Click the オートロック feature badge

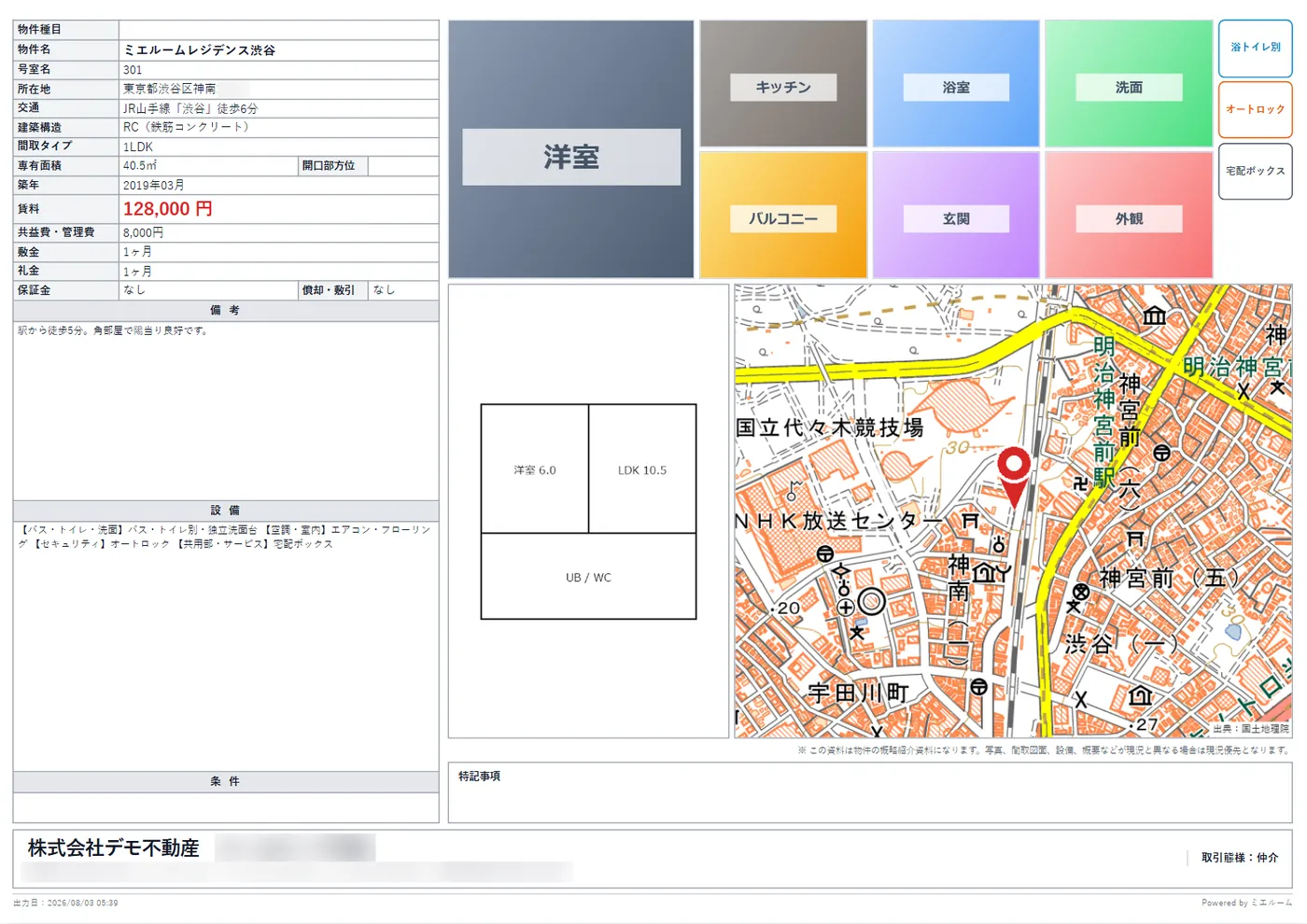[1256, 109]
